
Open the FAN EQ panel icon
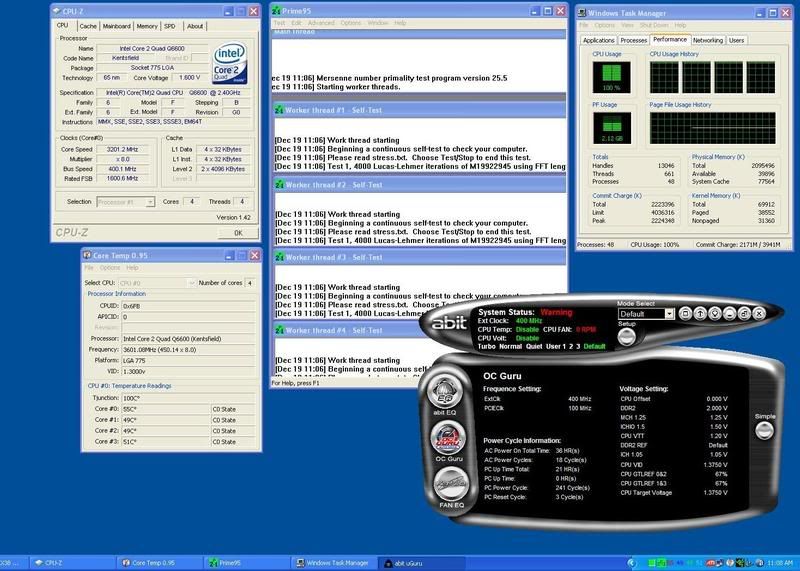pyautogui.click(x=452, y=484)
